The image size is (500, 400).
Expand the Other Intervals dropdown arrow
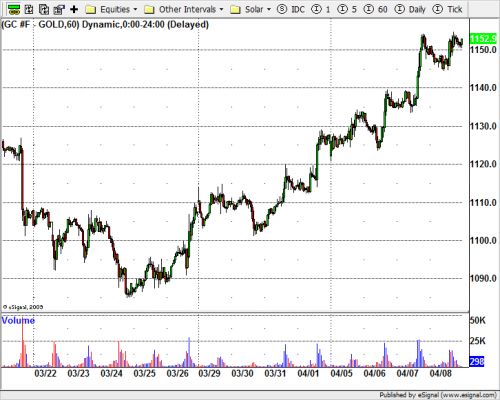[x=221, y=9]
